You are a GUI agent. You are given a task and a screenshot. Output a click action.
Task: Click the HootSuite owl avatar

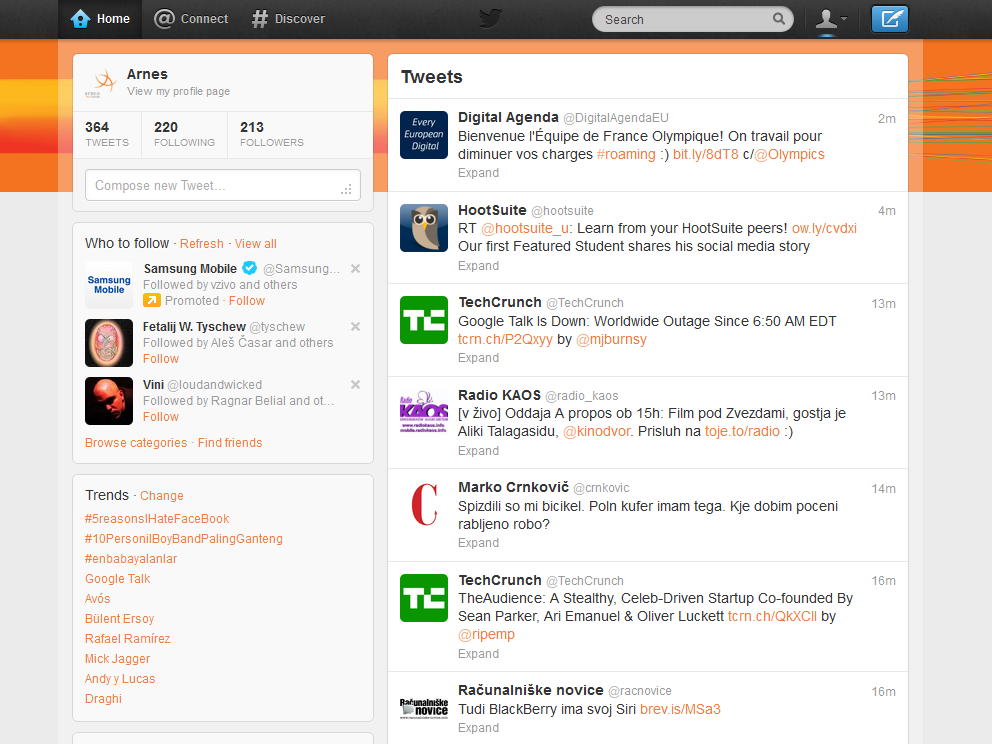(x=424, y=228)
